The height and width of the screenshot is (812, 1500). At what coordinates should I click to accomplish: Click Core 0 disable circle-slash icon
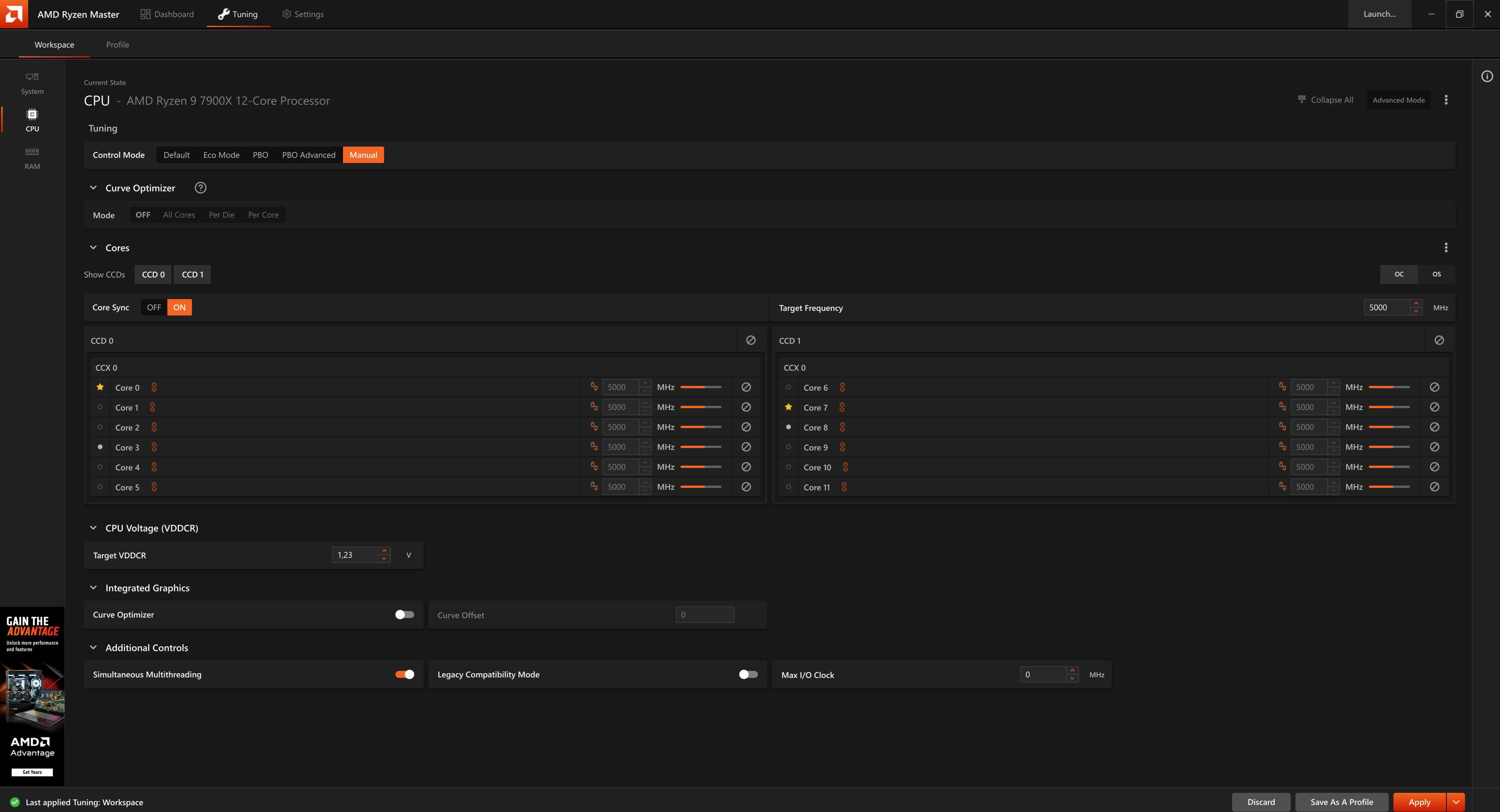(x=746, y=387)
